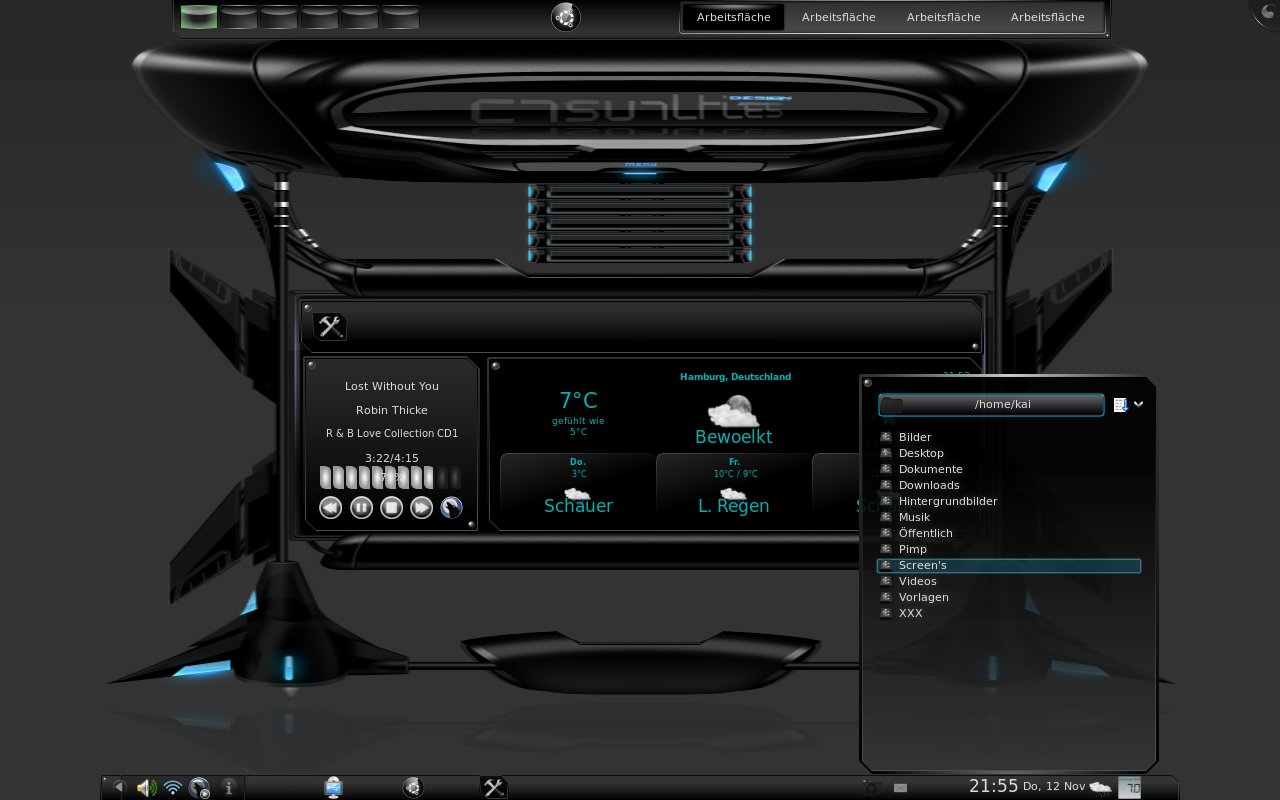
Task: Select the active green desktop pager slot
Action: click(x=199, y=17)
